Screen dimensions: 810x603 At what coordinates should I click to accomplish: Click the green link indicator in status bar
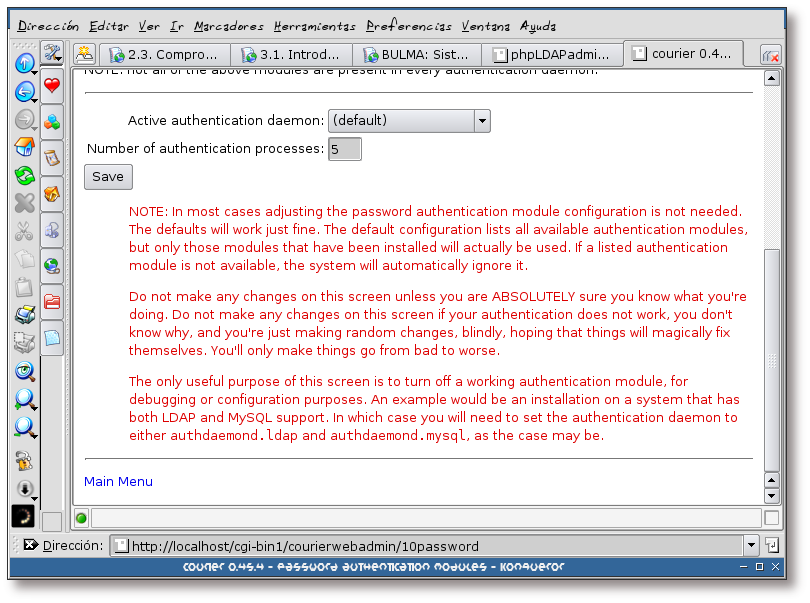click(81, 518)
